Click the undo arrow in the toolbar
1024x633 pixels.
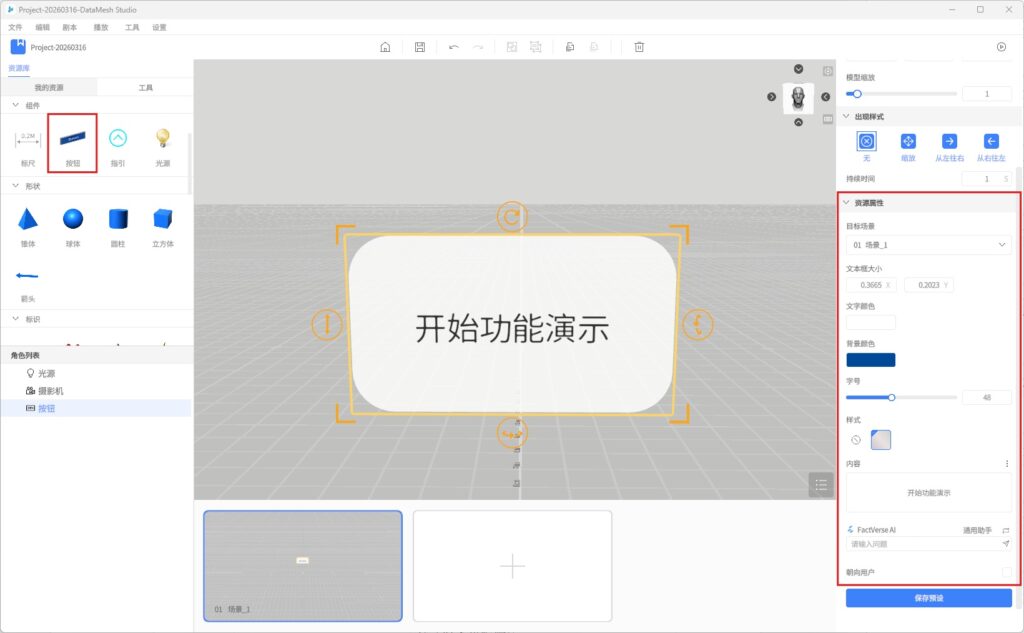454,47
